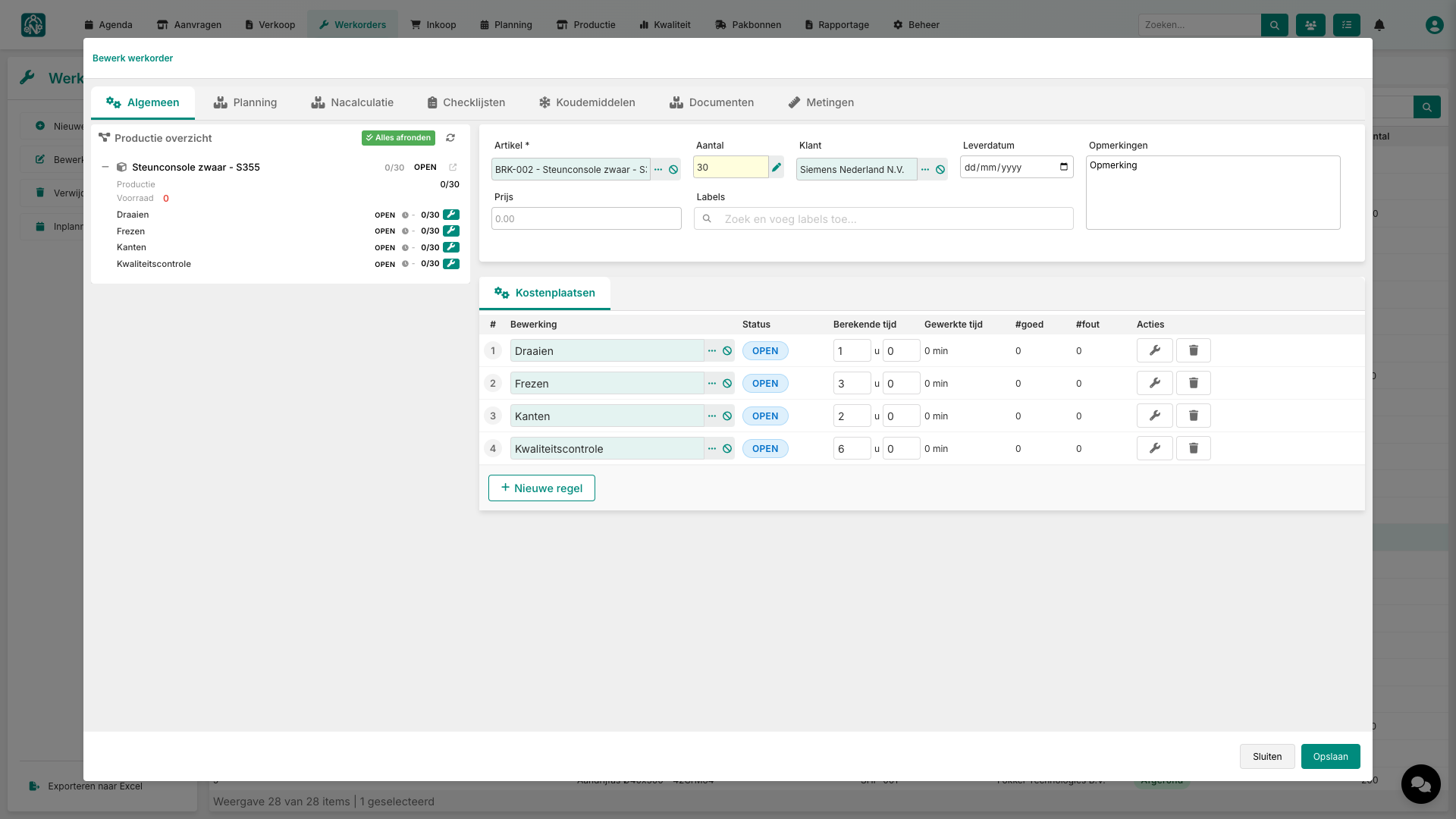Click the Prijs input field
Viewport: 1456px width, 819px height.
[586, 219]
